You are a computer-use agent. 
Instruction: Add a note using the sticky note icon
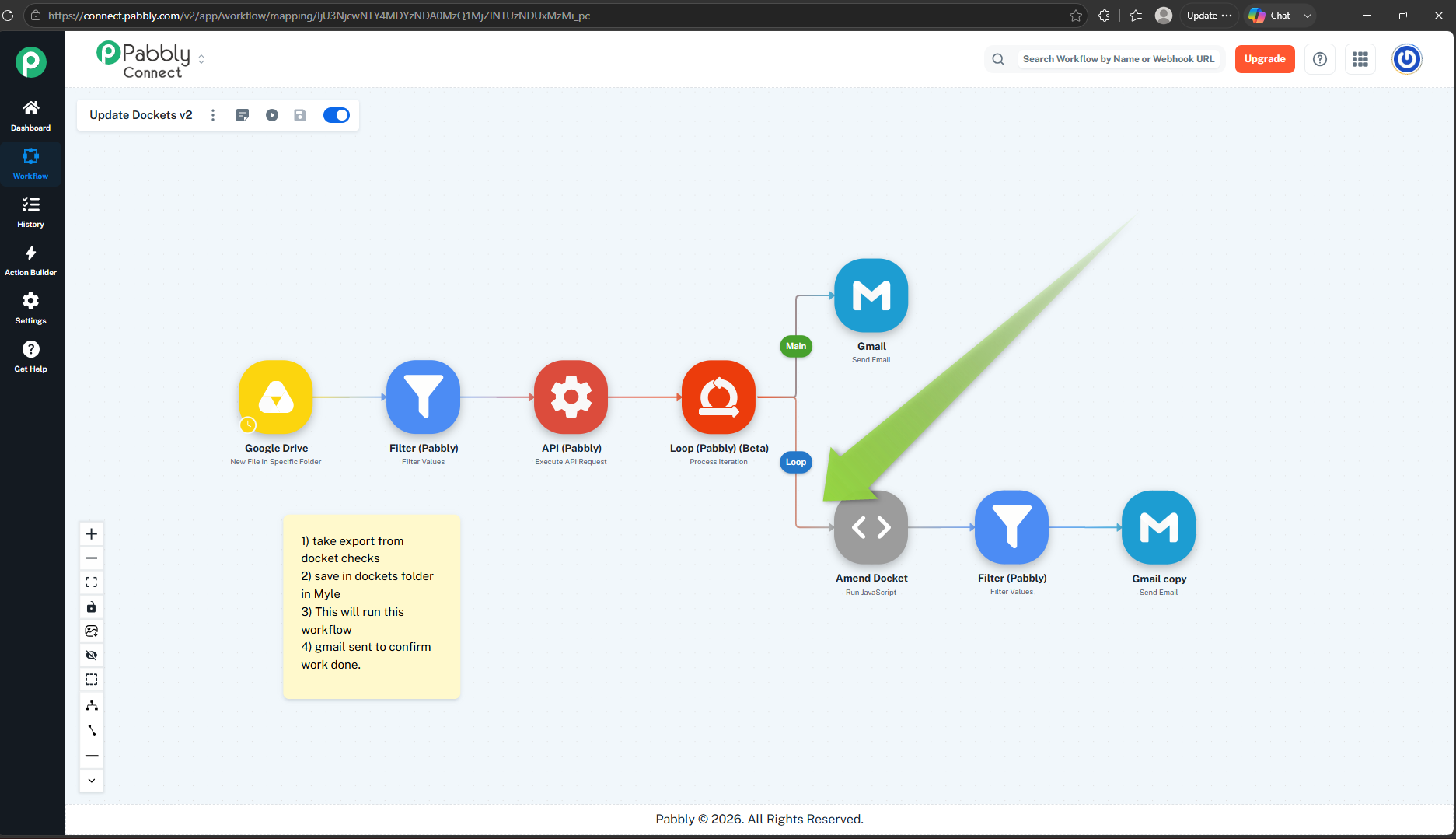click(243, 115)
